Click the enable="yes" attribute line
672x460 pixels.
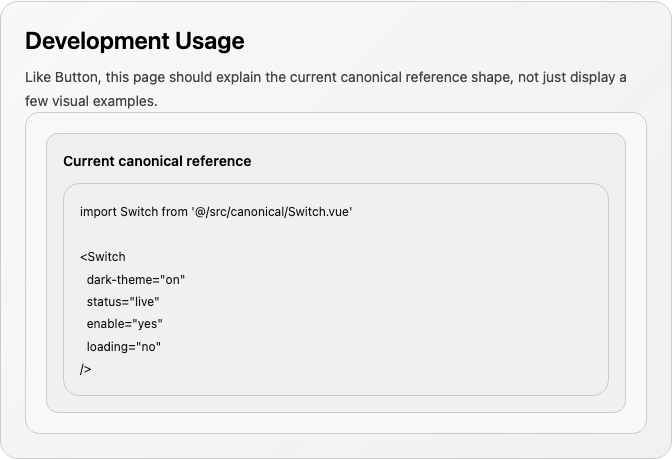tap(125, 324)
